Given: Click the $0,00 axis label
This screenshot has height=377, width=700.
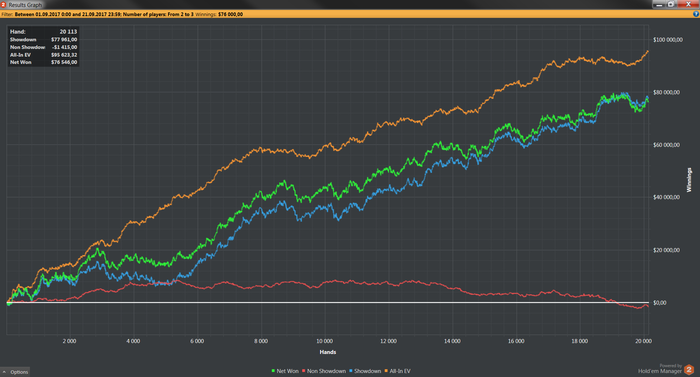Looking at the screenshot, I should point(660,303).
